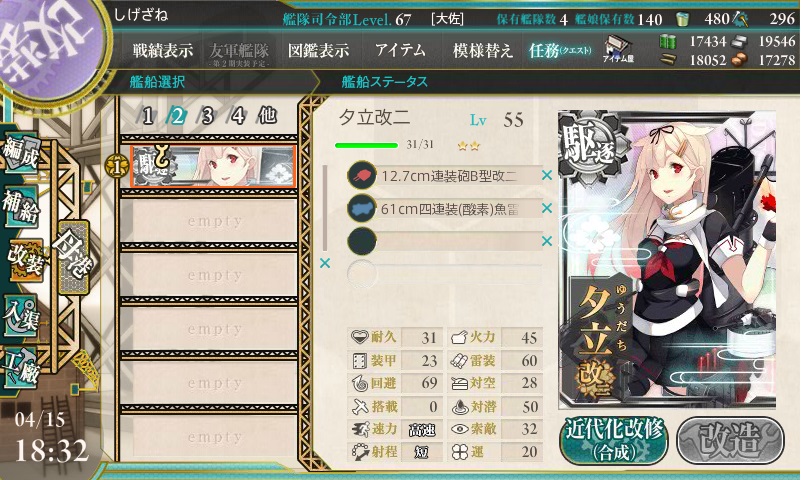Remove the 61cm torpedo equipment with X
This screenshot has width=801, height=480.
[547, 208]
